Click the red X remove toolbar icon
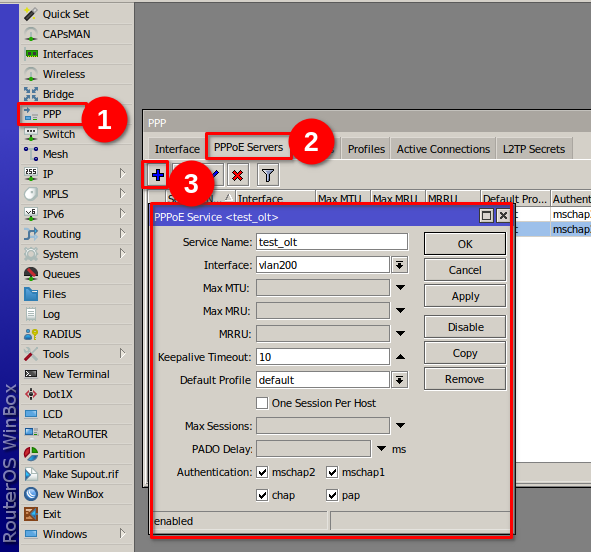Screen dimensions: 591x552 pos(237,175)
